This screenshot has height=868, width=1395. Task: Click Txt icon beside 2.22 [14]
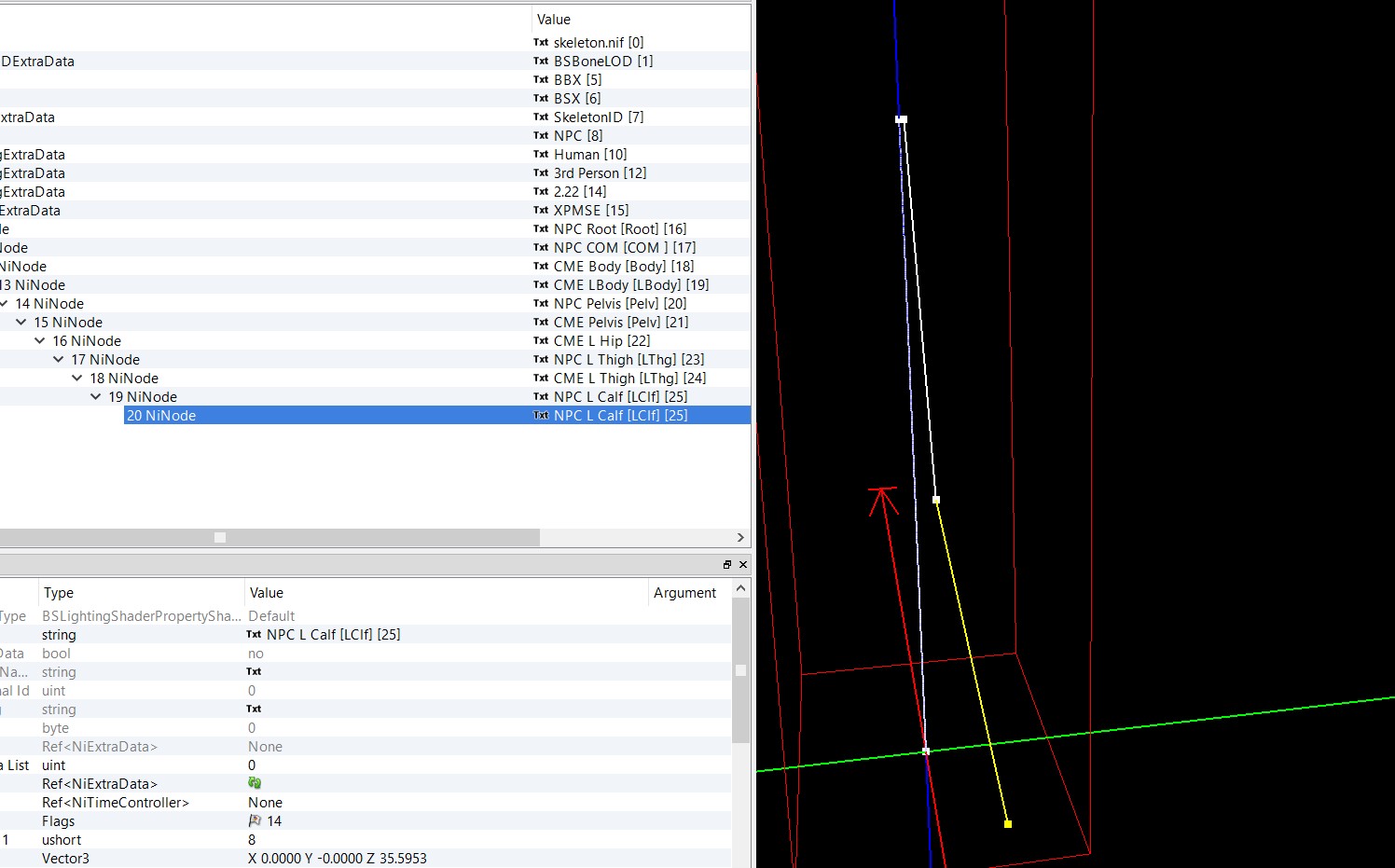pos(541,192)
